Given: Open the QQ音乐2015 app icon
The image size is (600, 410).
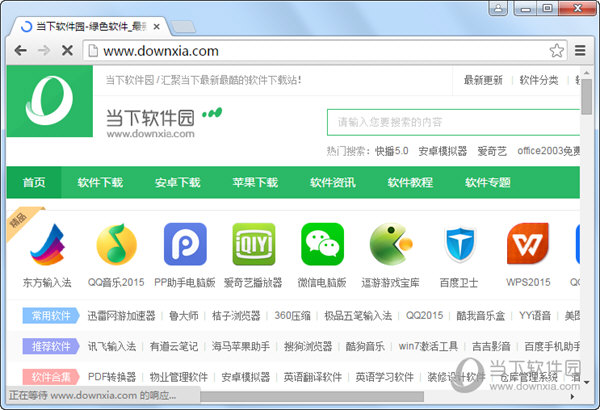Looking at the screenshot, I should (x=116, y=245).
